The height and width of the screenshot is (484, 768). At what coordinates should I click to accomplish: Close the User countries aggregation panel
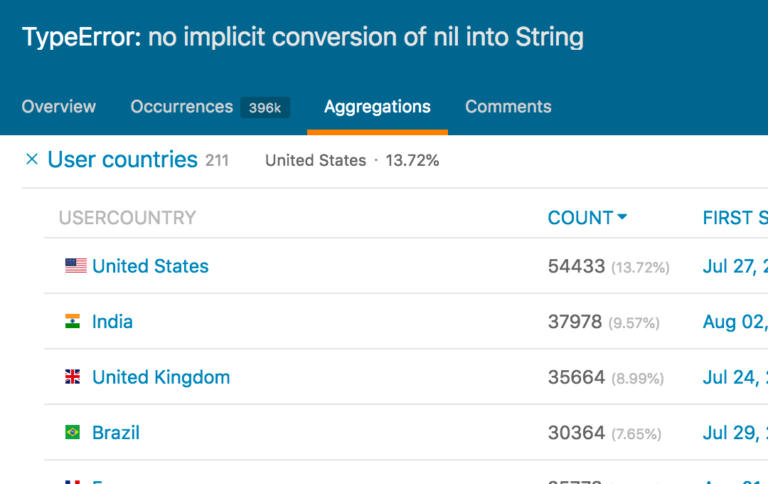32,159
